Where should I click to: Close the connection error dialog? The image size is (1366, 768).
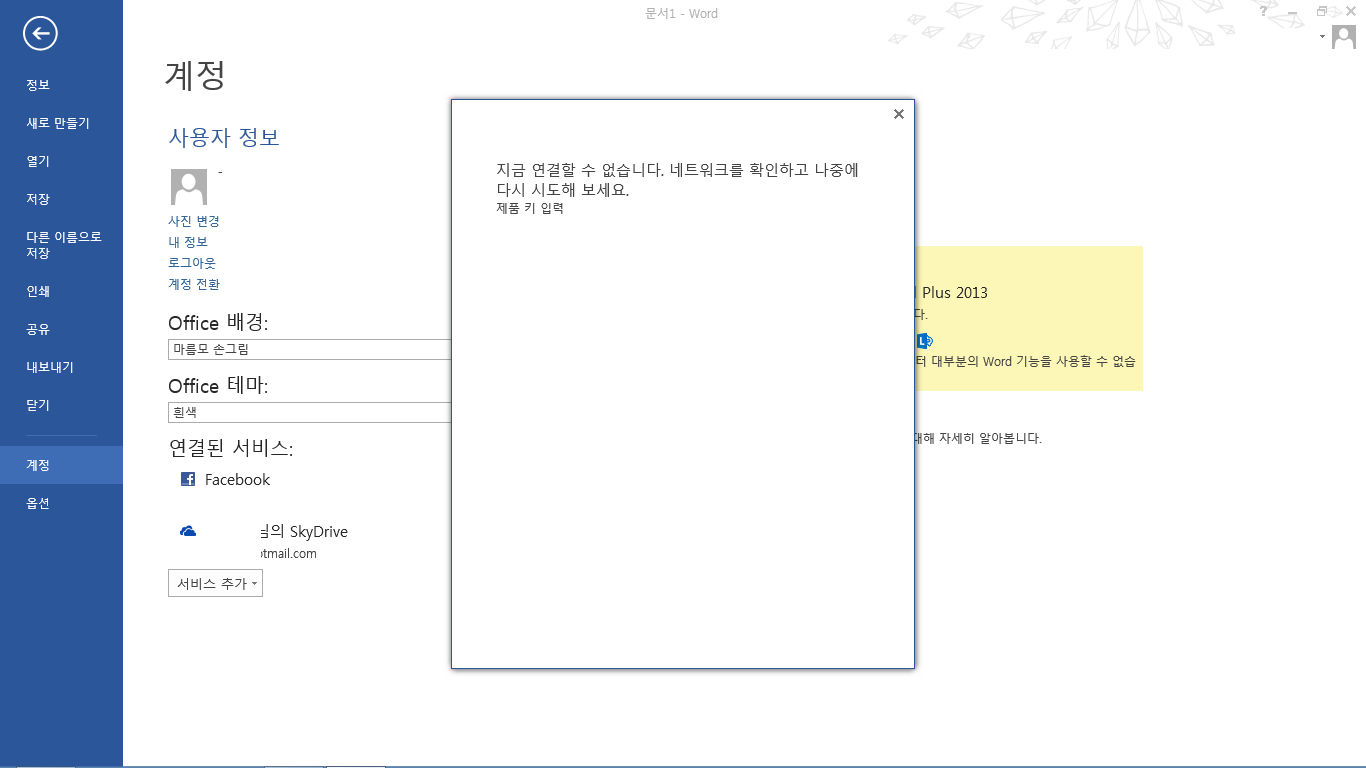tap(898, 114)
